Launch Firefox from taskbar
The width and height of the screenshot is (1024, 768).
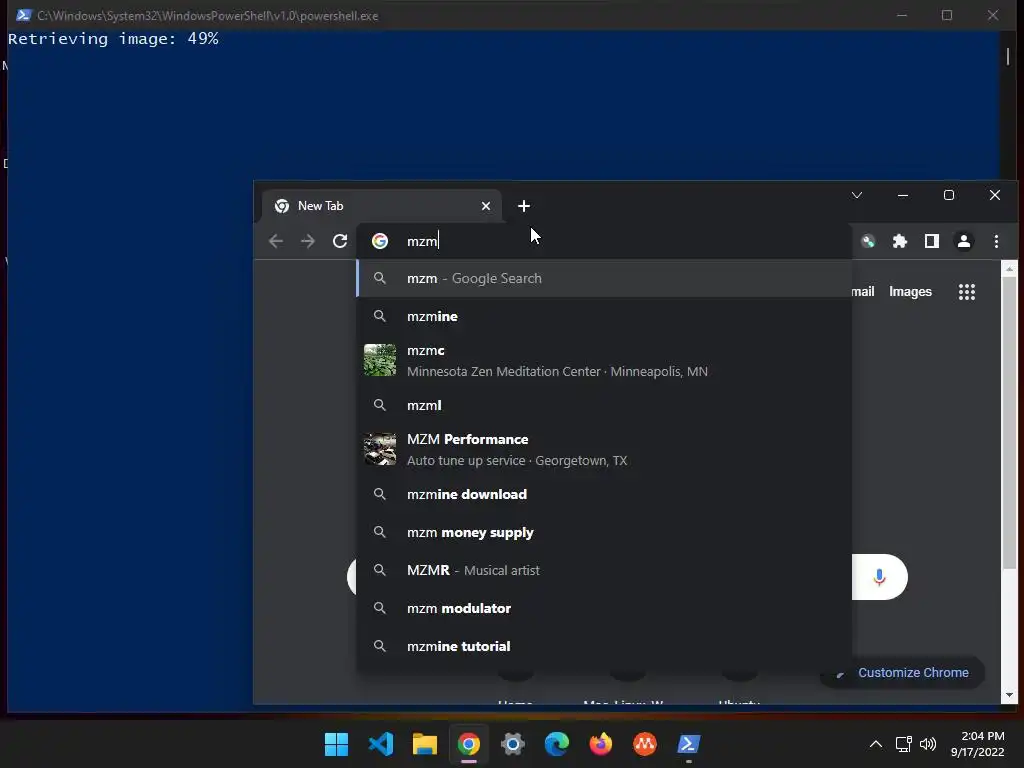(601, 744)
